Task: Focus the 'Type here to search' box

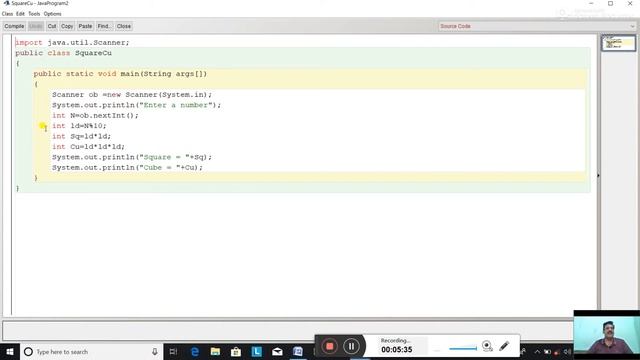Action: point(91,352)
